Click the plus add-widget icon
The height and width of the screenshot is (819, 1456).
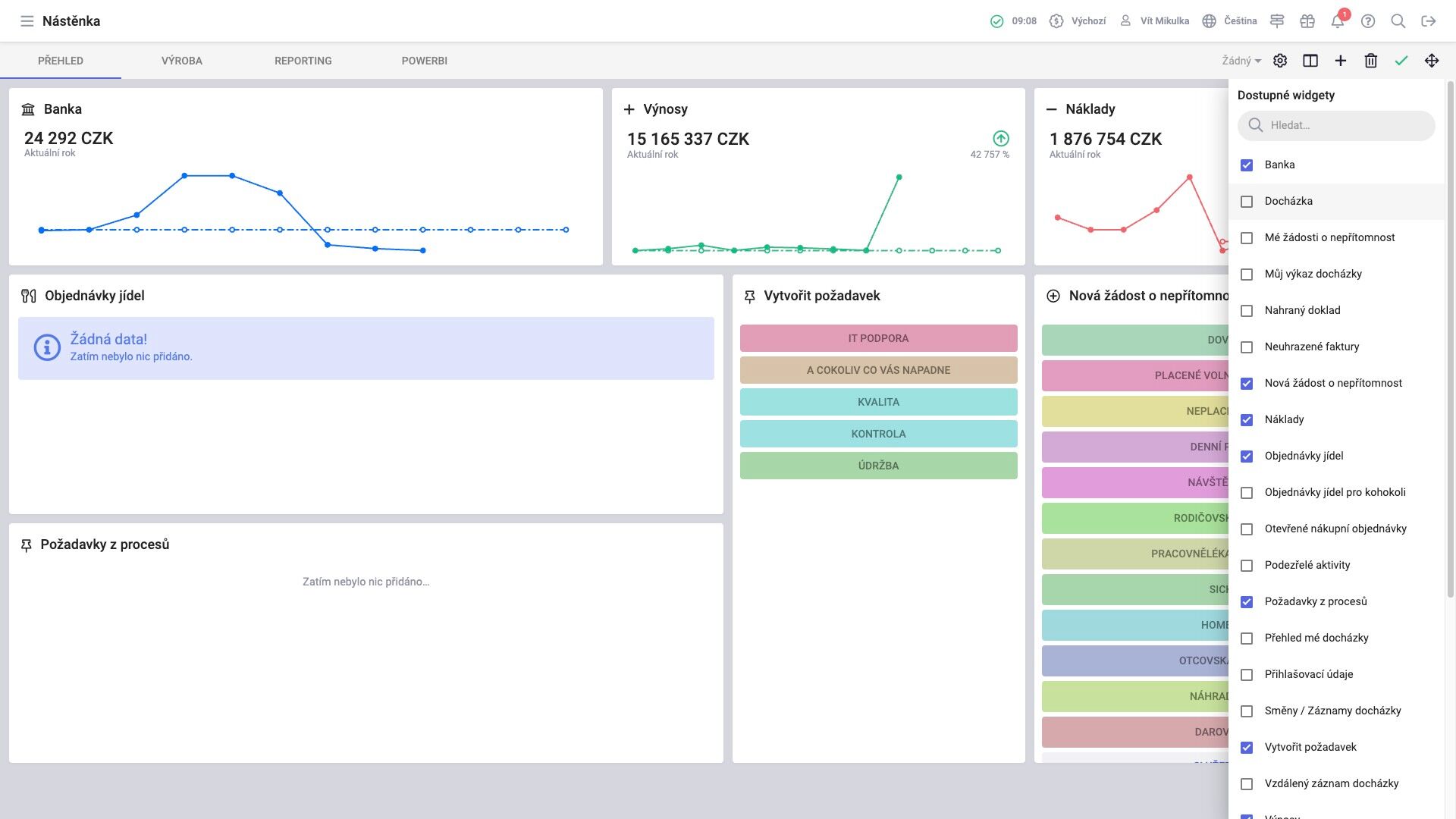1341,61
